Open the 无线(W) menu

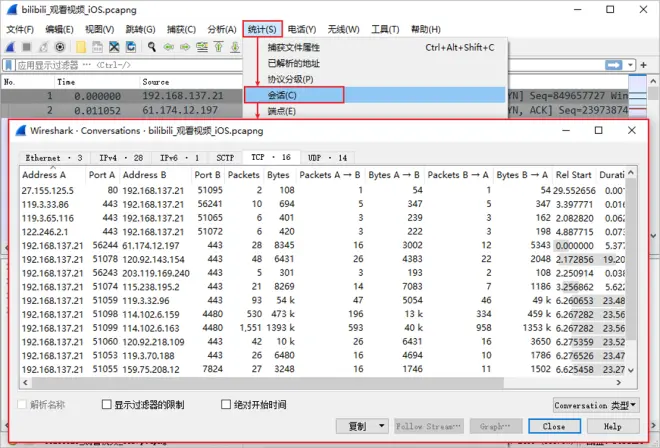pos(343,29)
